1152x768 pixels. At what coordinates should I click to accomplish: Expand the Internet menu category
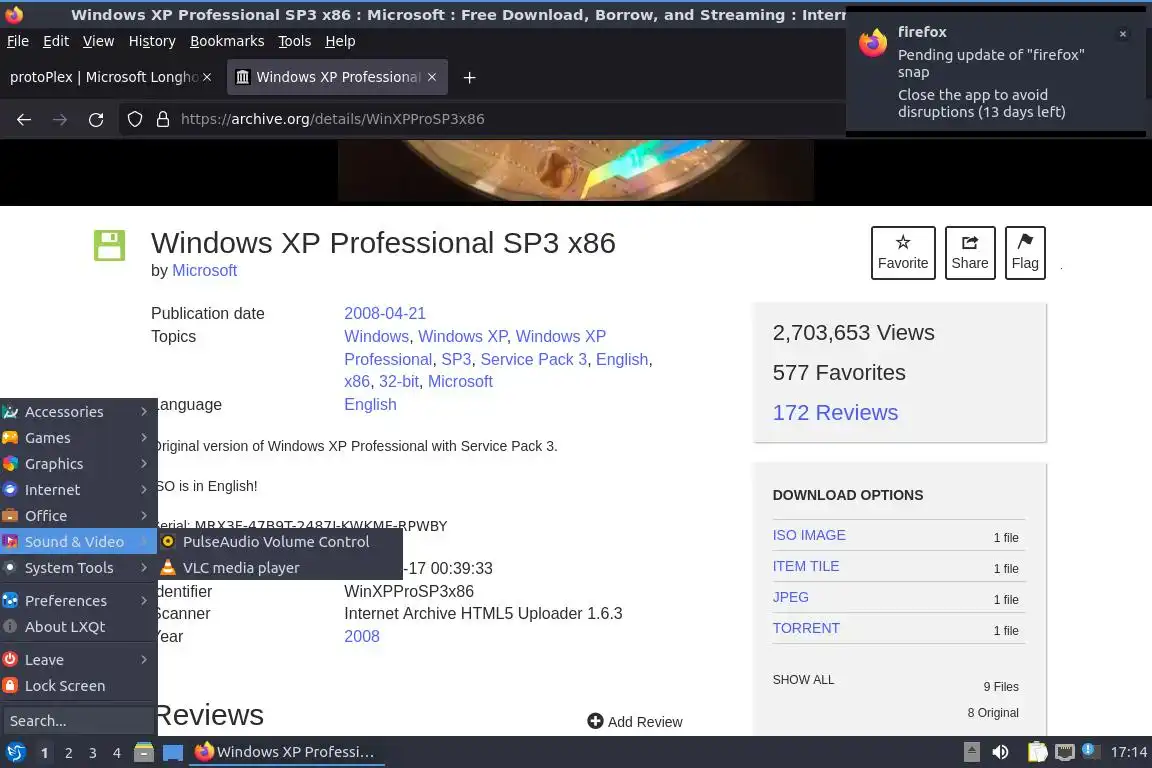[79, 489]
